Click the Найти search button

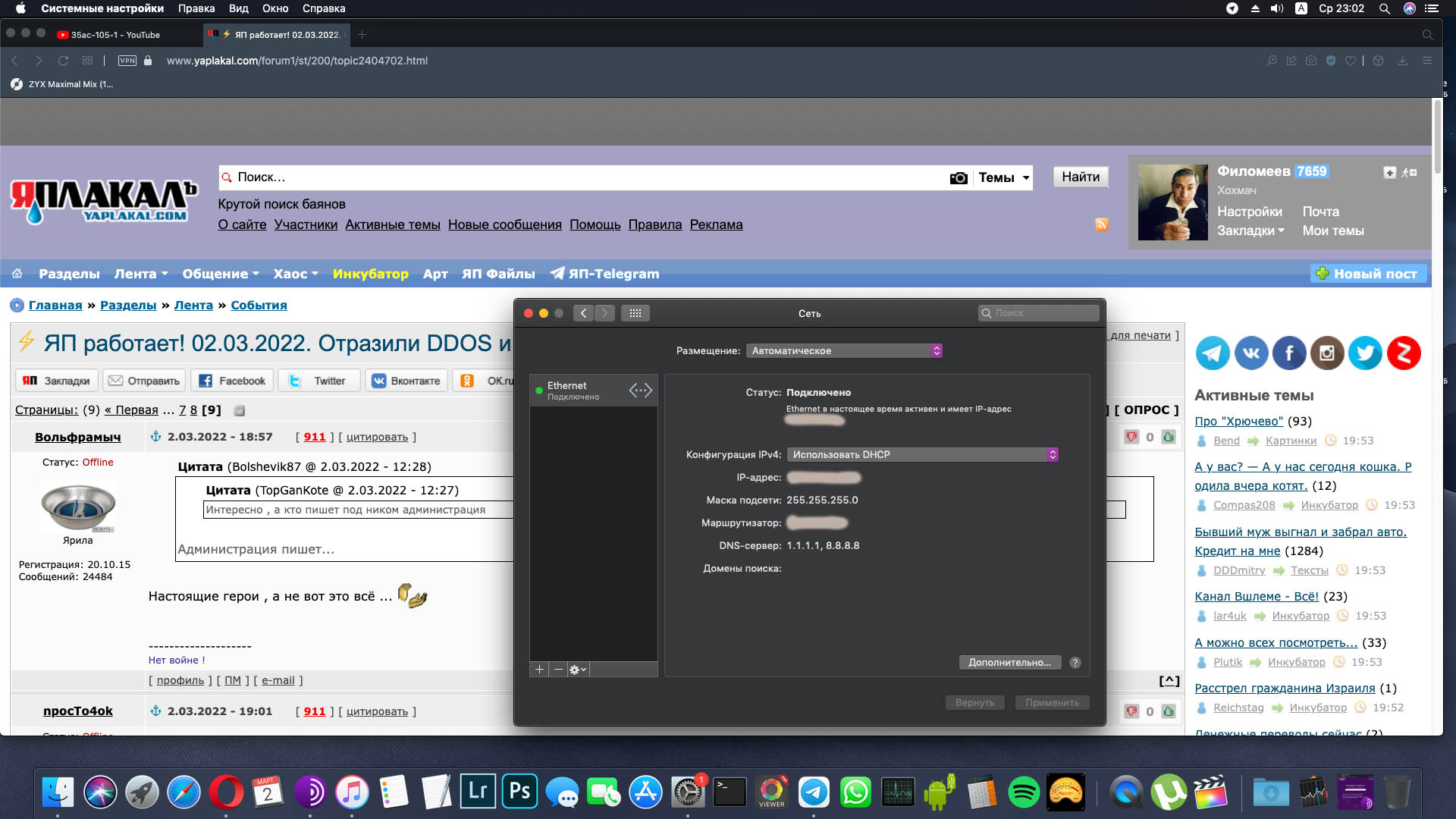coord(1081,177)
